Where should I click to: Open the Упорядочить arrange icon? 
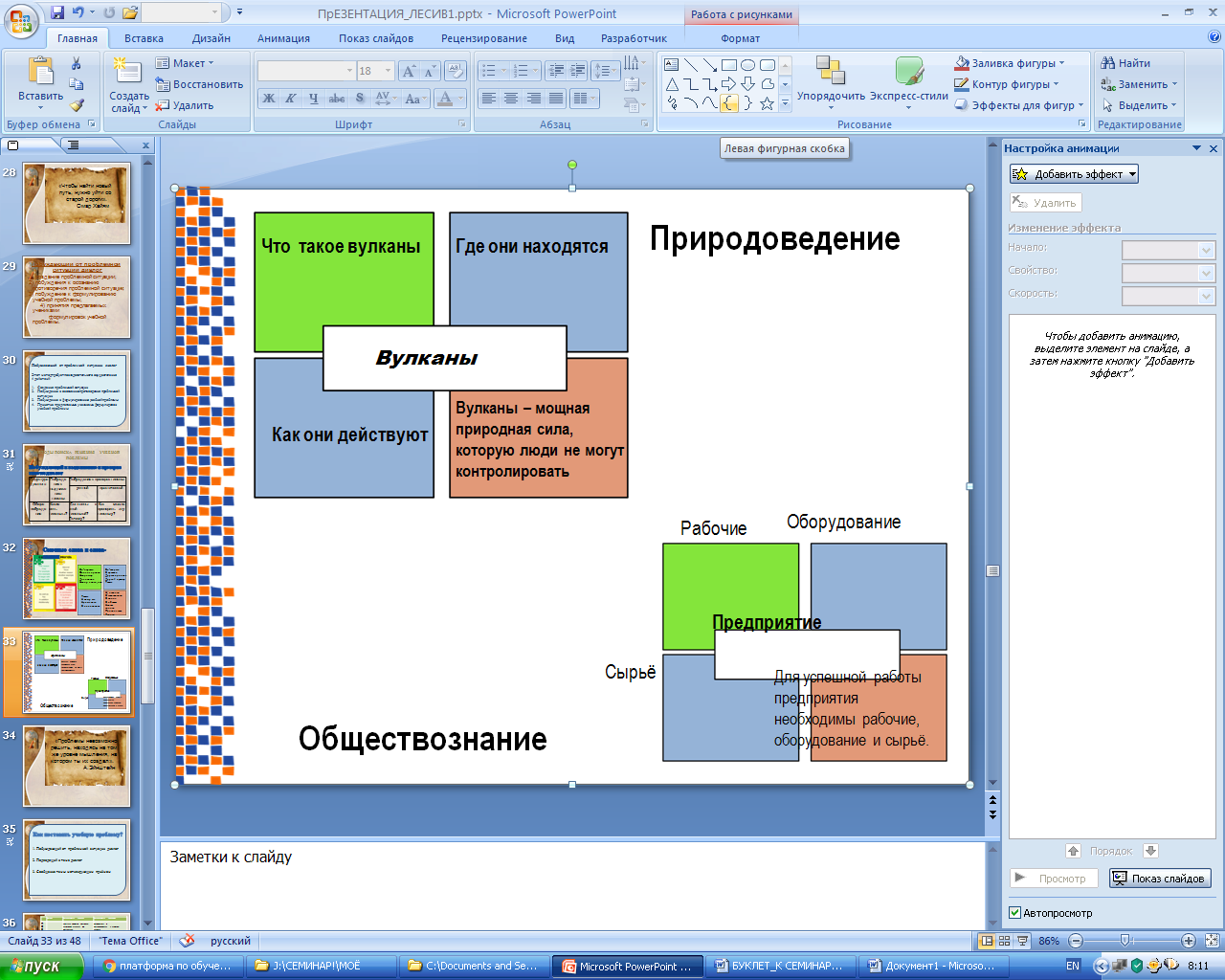tap(830, 73)
